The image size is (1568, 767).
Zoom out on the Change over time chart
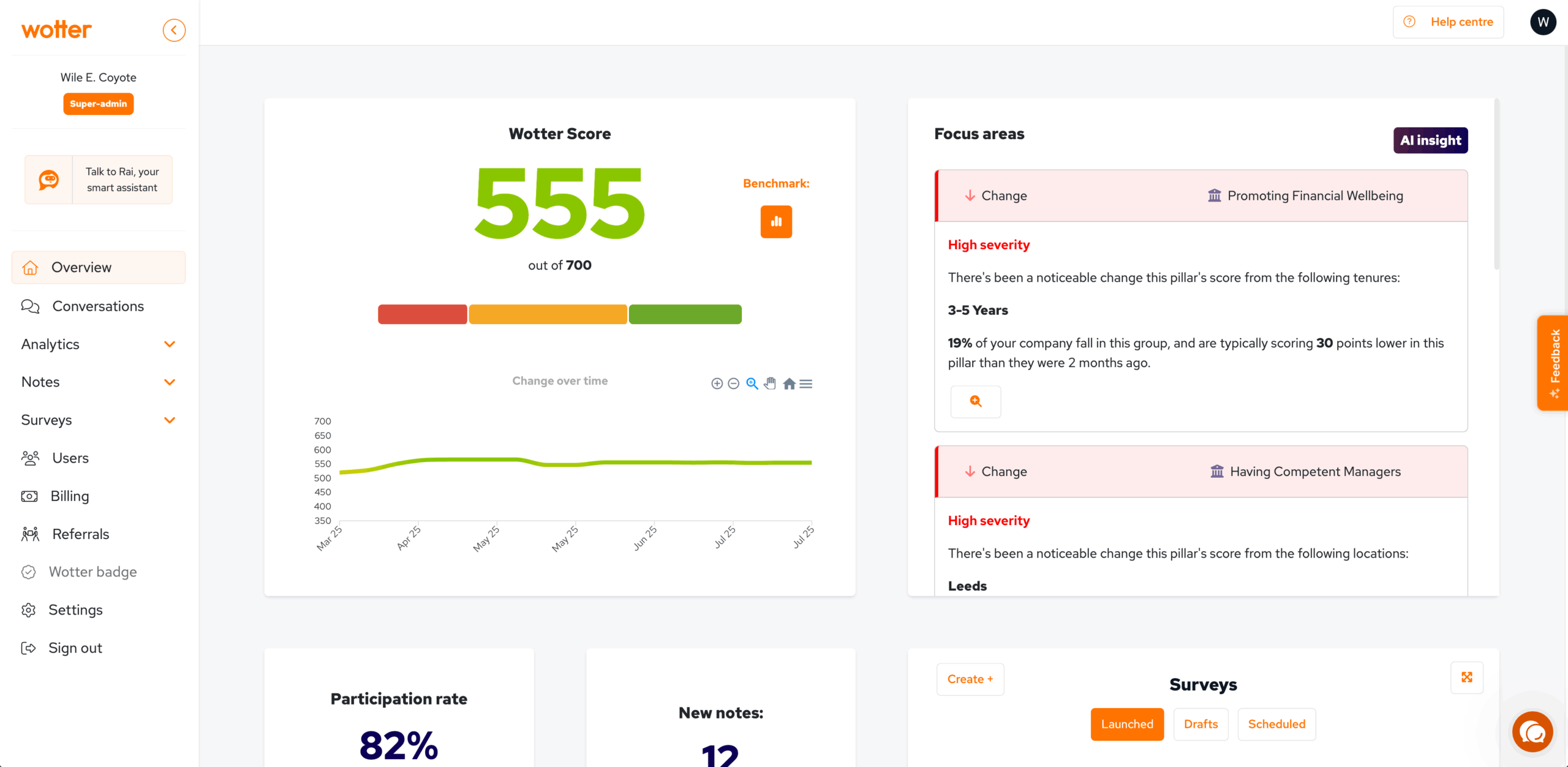coord(733,383)
